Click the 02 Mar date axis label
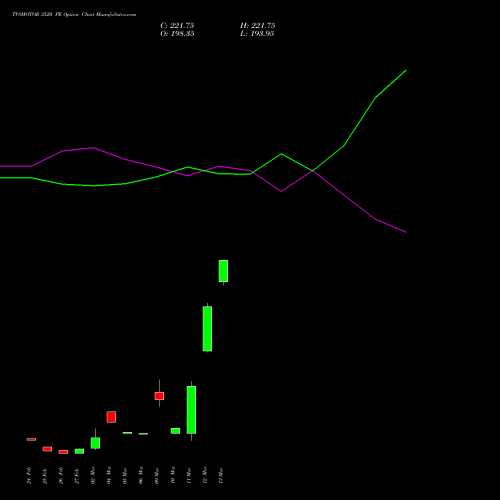The image size is (500, 500). pyautogui.click(x=93, y=476)
